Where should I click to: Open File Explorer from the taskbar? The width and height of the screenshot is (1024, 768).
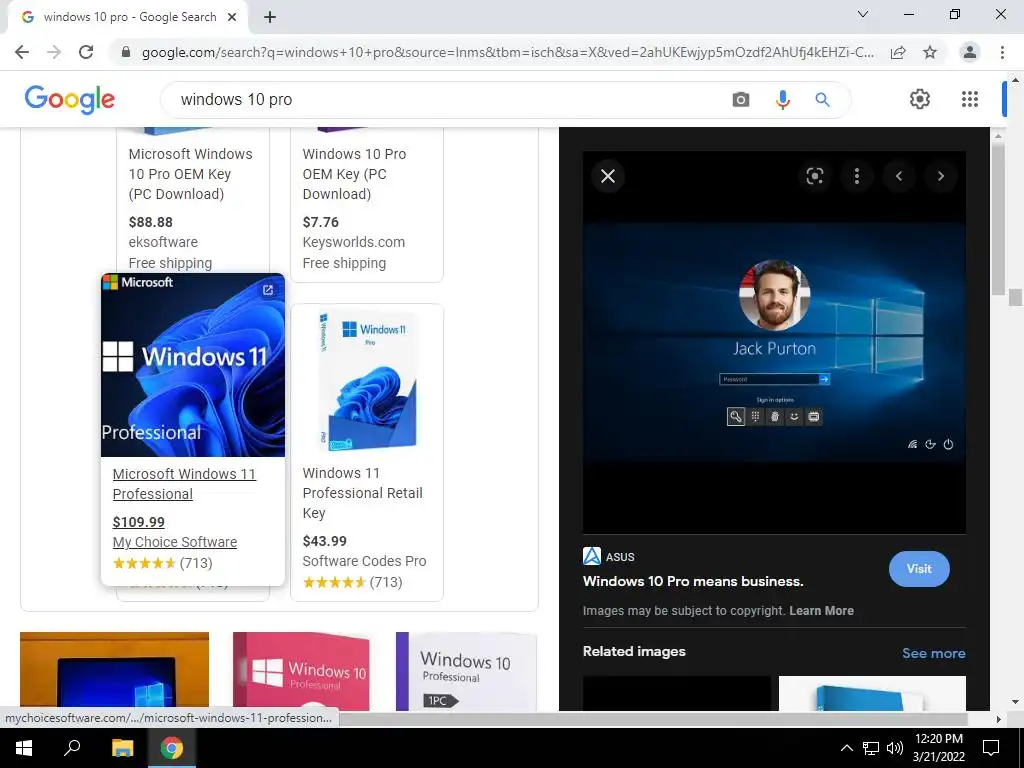122,748
